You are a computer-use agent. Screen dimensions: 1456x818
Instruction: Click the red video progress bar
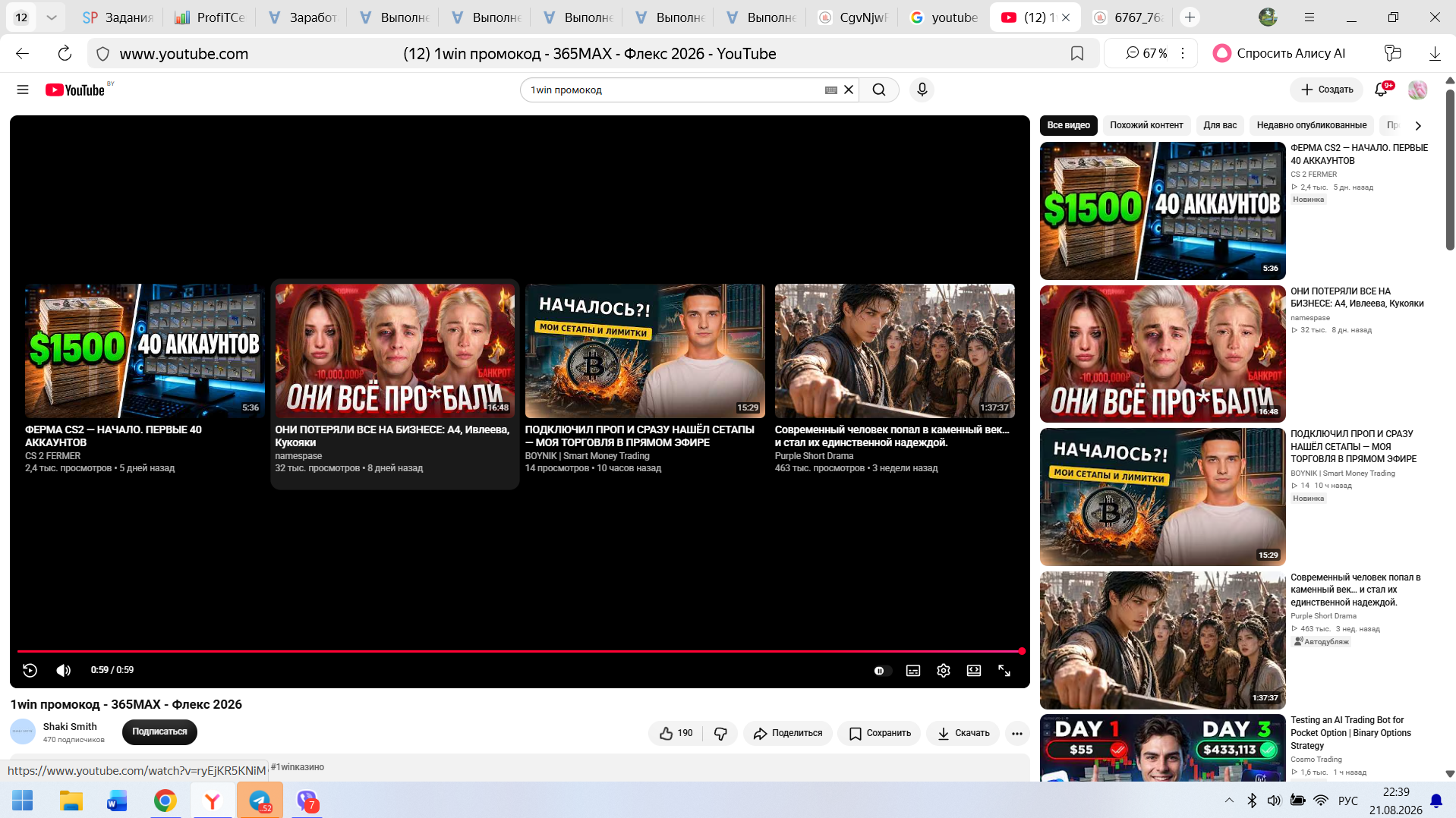520,651
